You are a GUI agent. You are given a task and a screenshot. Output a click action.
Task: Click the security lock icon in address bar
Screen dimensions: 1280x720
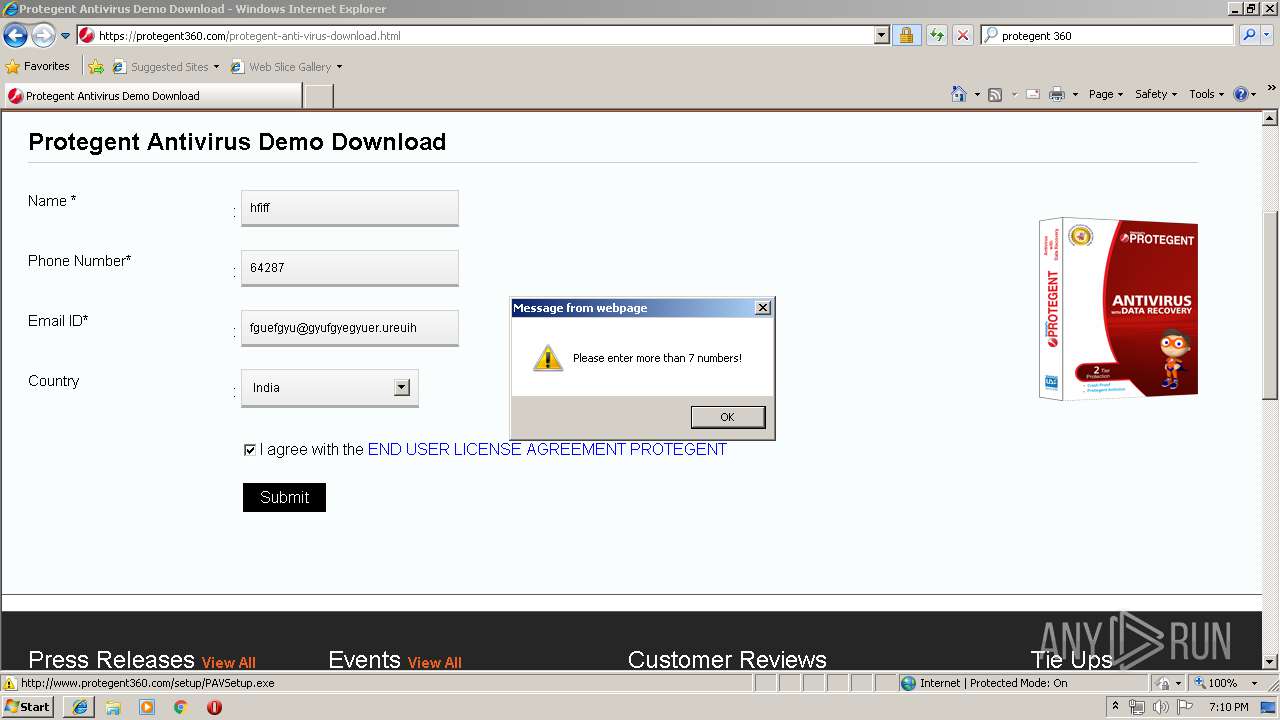click(x=906, y=35)
